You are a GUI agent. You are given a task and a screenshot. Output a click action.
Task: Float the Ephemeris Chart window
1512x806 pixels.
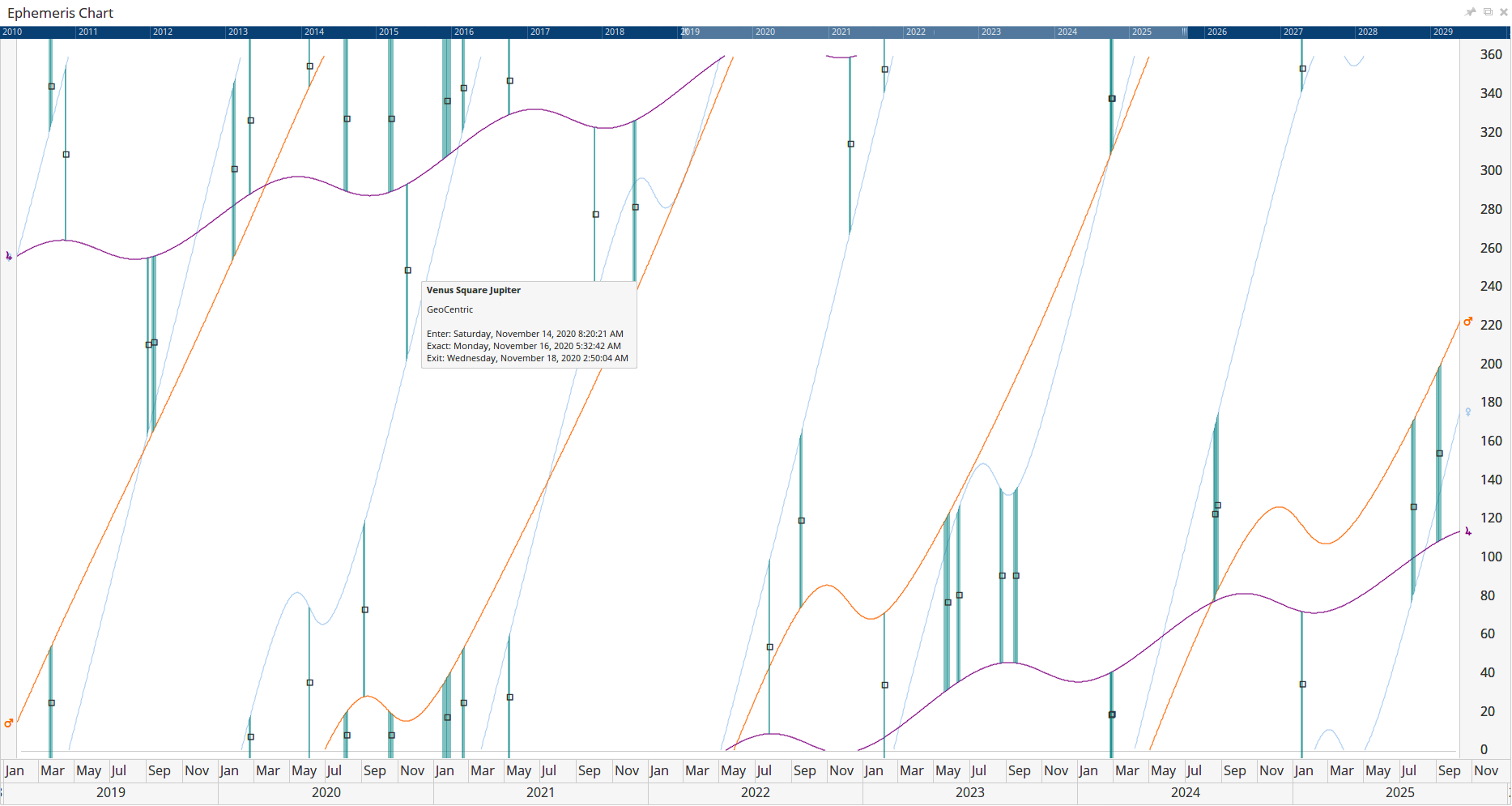click(x=1488, y=12)
